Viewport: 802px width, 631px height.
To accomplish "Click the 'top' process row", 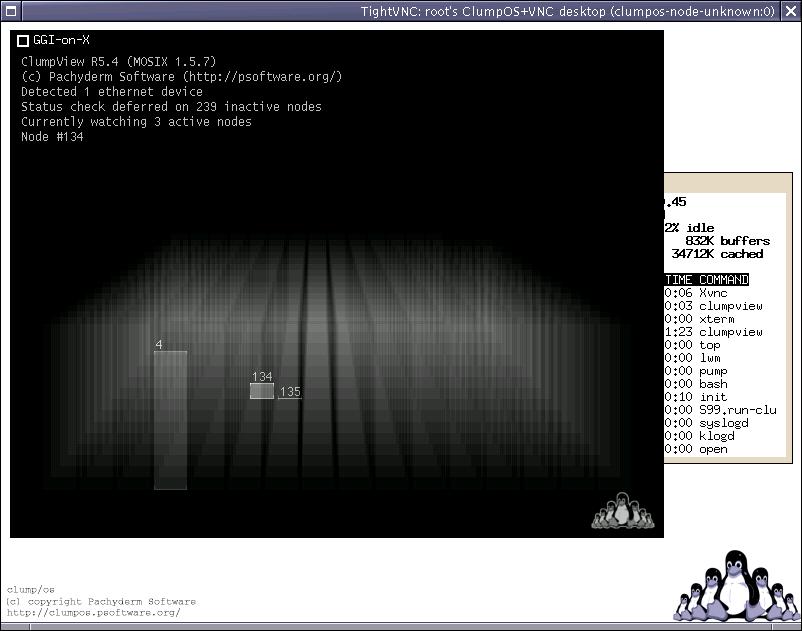I will [x=693, y=345].
